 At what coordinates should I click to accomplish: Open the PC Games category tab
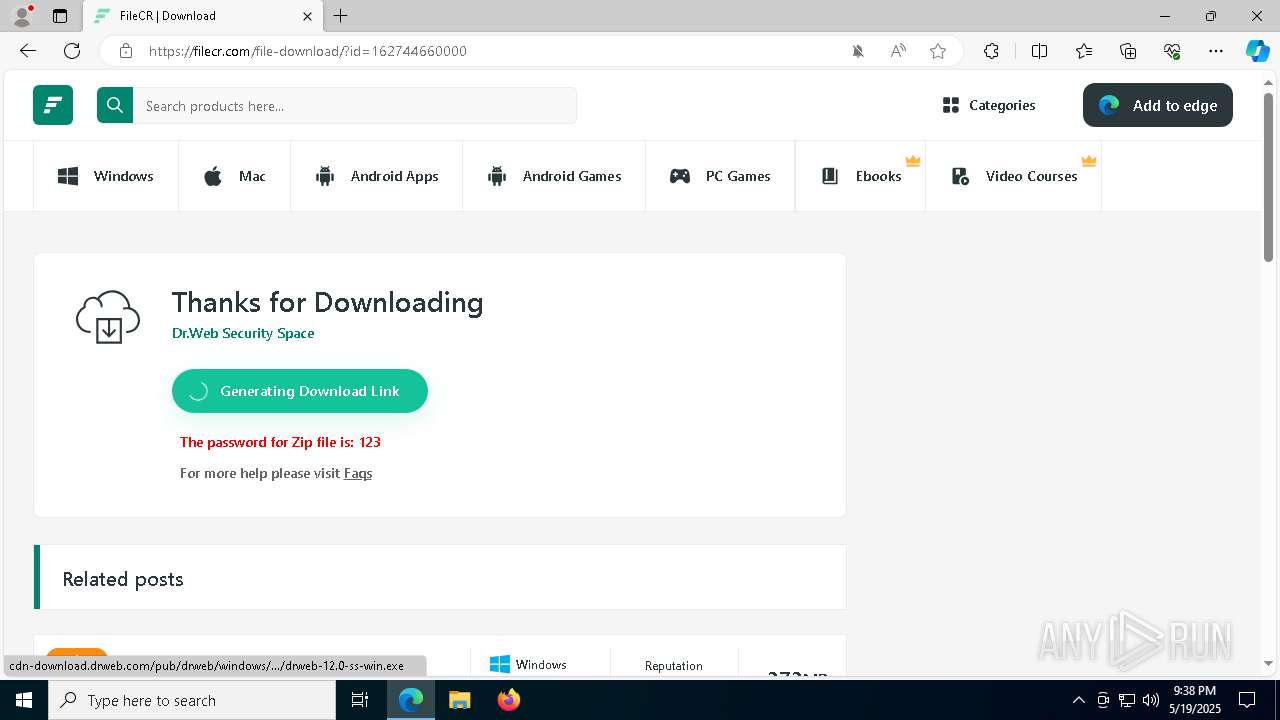click(x=720, y=176)
